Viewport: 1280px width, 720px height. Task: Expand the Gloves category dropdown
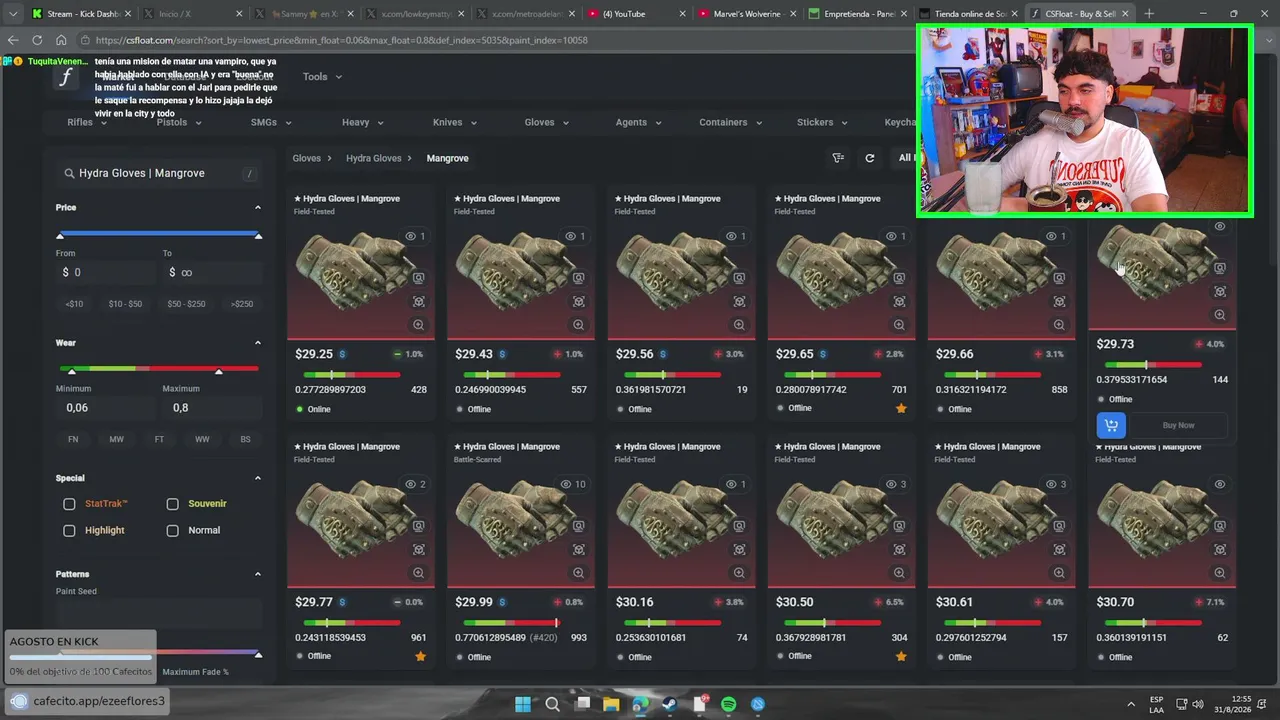[547, 122]
